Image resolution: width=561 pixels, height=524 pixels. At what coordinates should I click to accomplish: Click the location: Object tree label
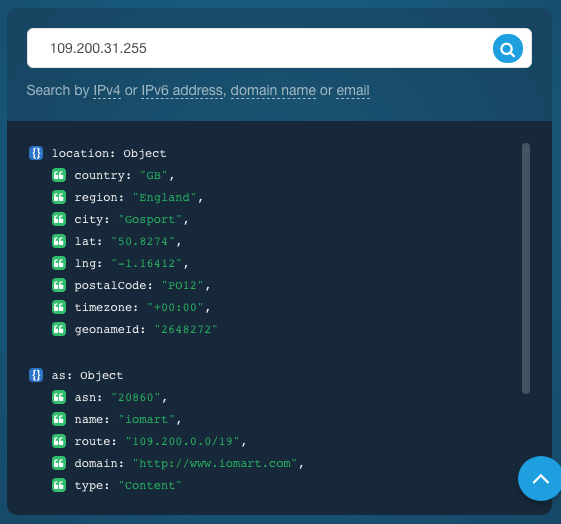pos(109,153)
